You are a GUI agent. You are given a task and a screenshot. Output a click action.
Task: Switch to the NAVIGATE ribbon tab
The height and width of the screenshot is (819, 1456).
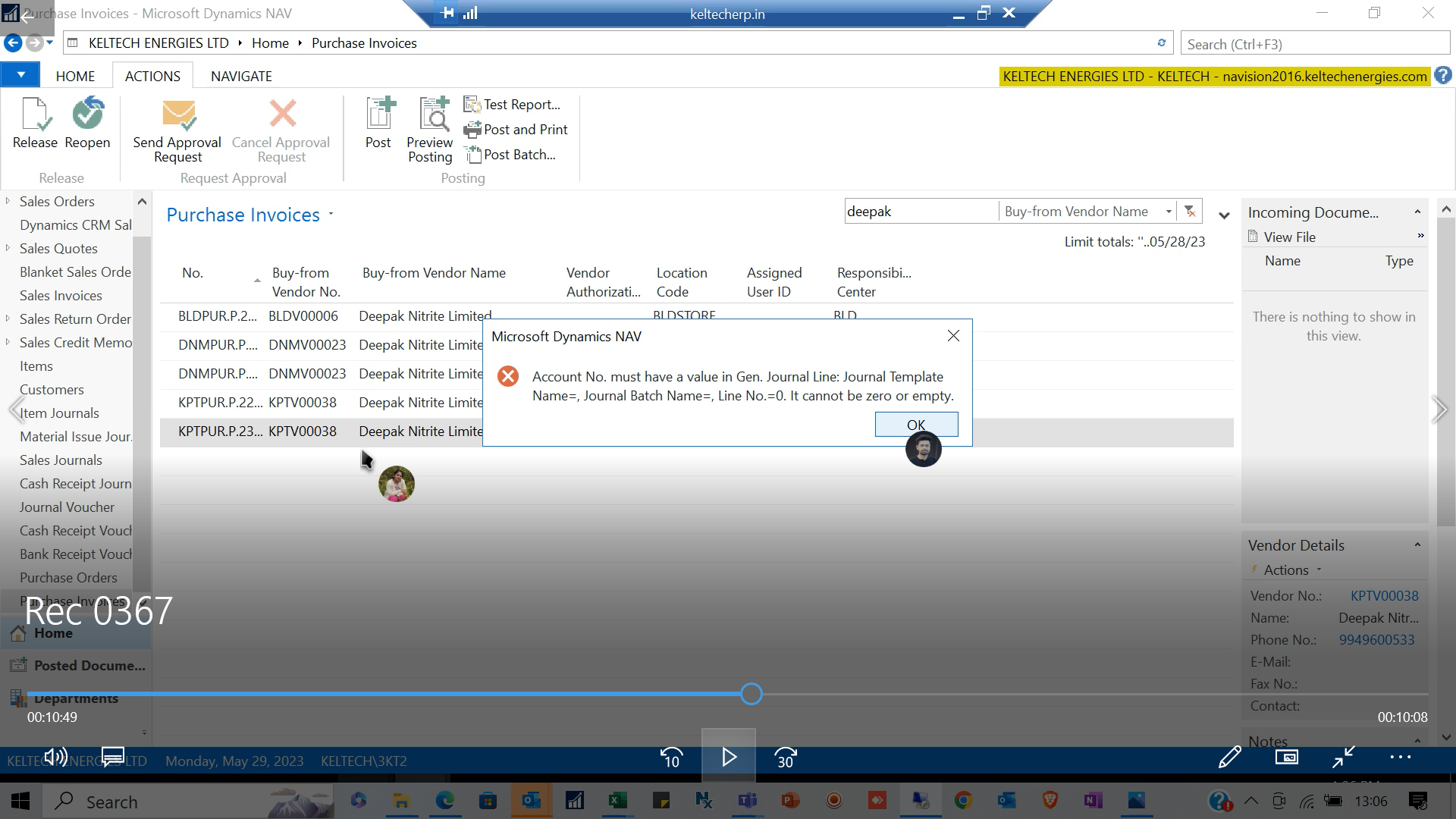pyautogui.click(x=240, y=76)
